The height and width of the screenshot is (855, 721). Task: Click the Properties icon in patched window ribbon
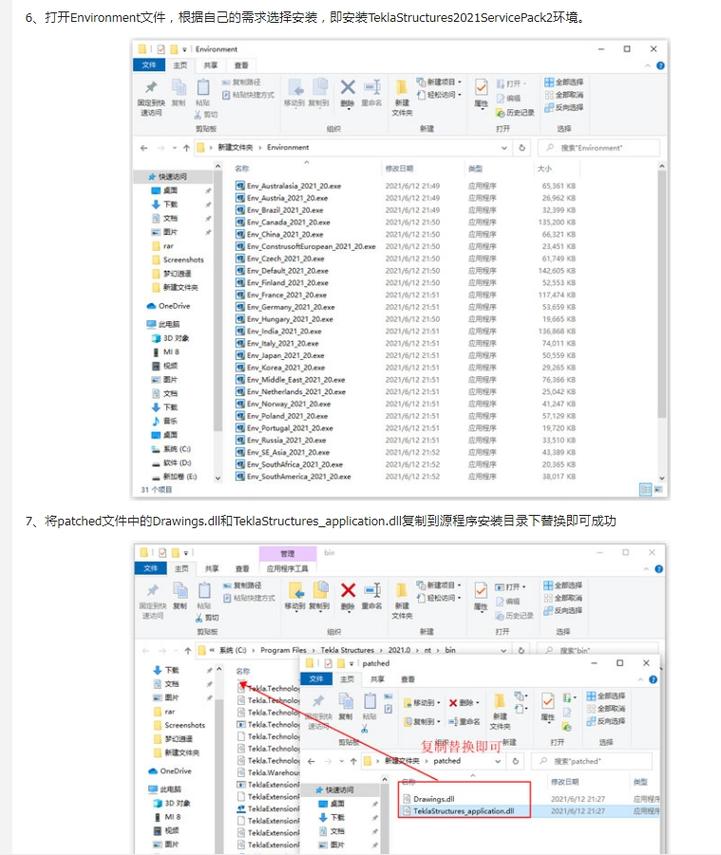click(548, 701)
